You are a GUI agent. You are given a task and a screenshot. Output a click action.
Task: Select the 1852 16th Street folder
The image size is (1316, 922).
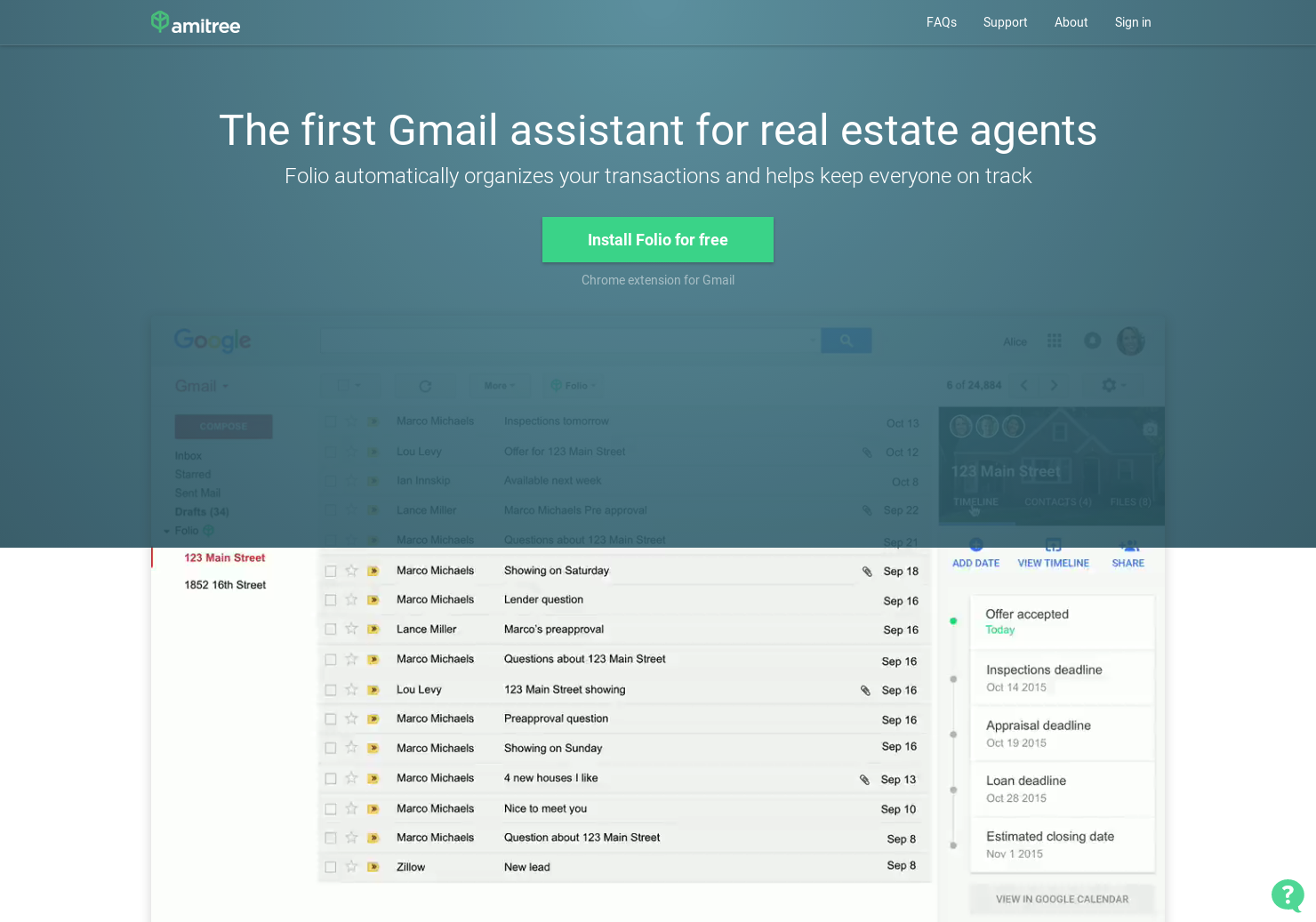[225, 585]
